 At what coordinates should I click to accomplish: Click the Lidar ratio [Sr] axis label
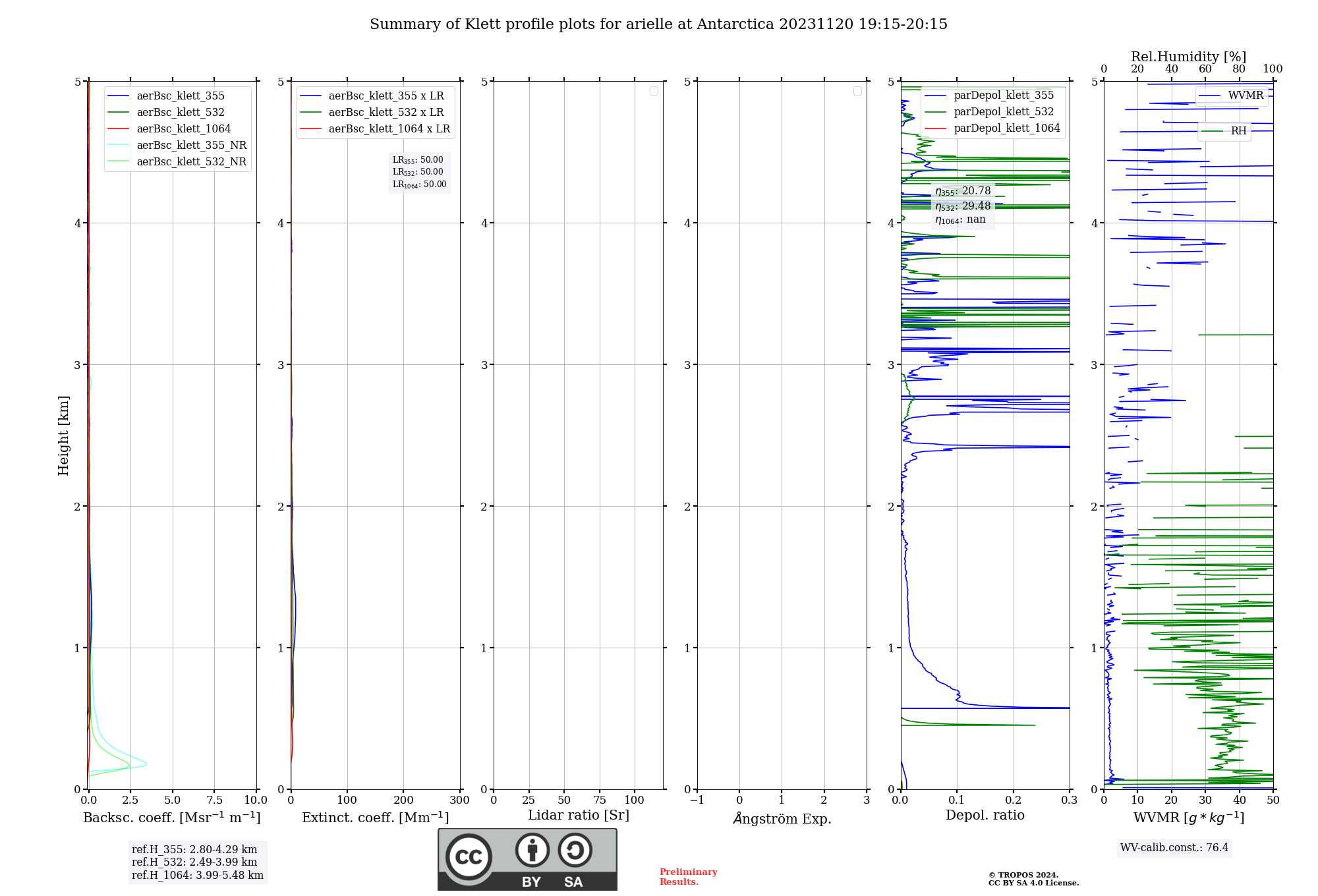pyautogui.click(x=579, y=816)
